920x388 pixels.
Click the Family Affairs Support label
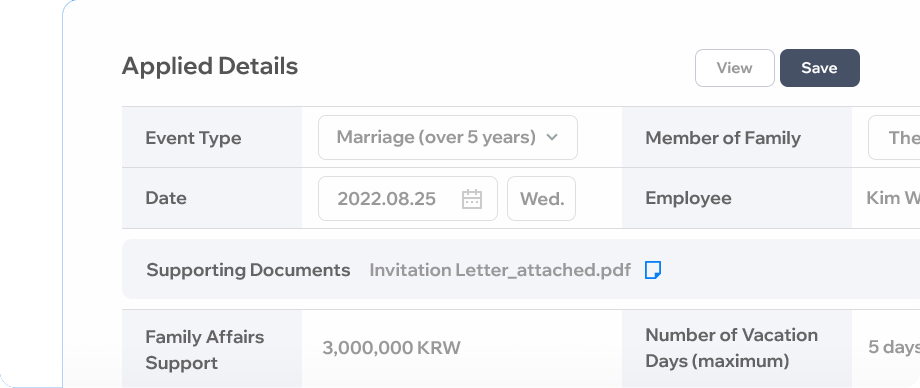click(x=205, y=350)
